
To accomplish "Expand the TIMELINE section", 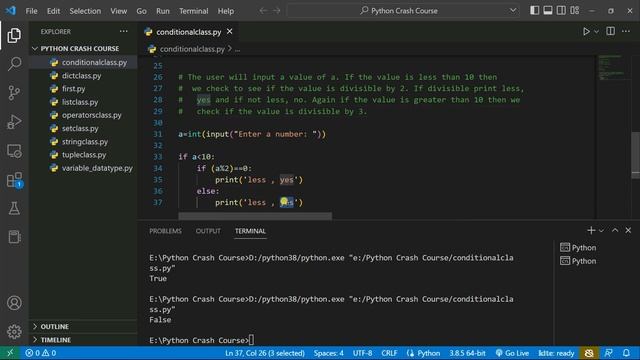I will [x=56, y=340].
